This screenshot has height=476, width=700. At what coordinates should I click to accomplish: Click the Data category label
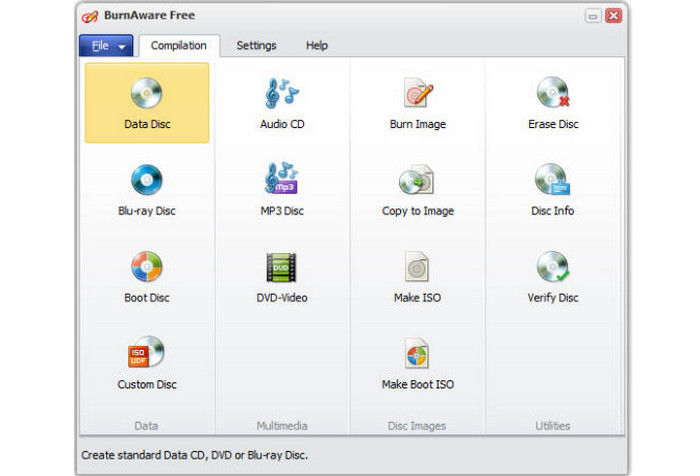pos(146,426)
